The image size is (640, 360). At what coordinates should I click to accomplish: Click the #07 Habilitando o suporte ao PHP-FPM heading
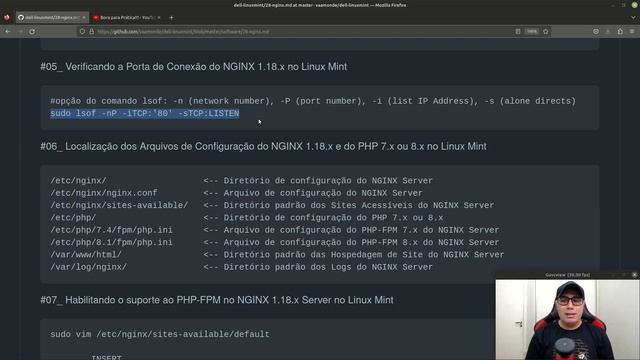coord(217,300)
